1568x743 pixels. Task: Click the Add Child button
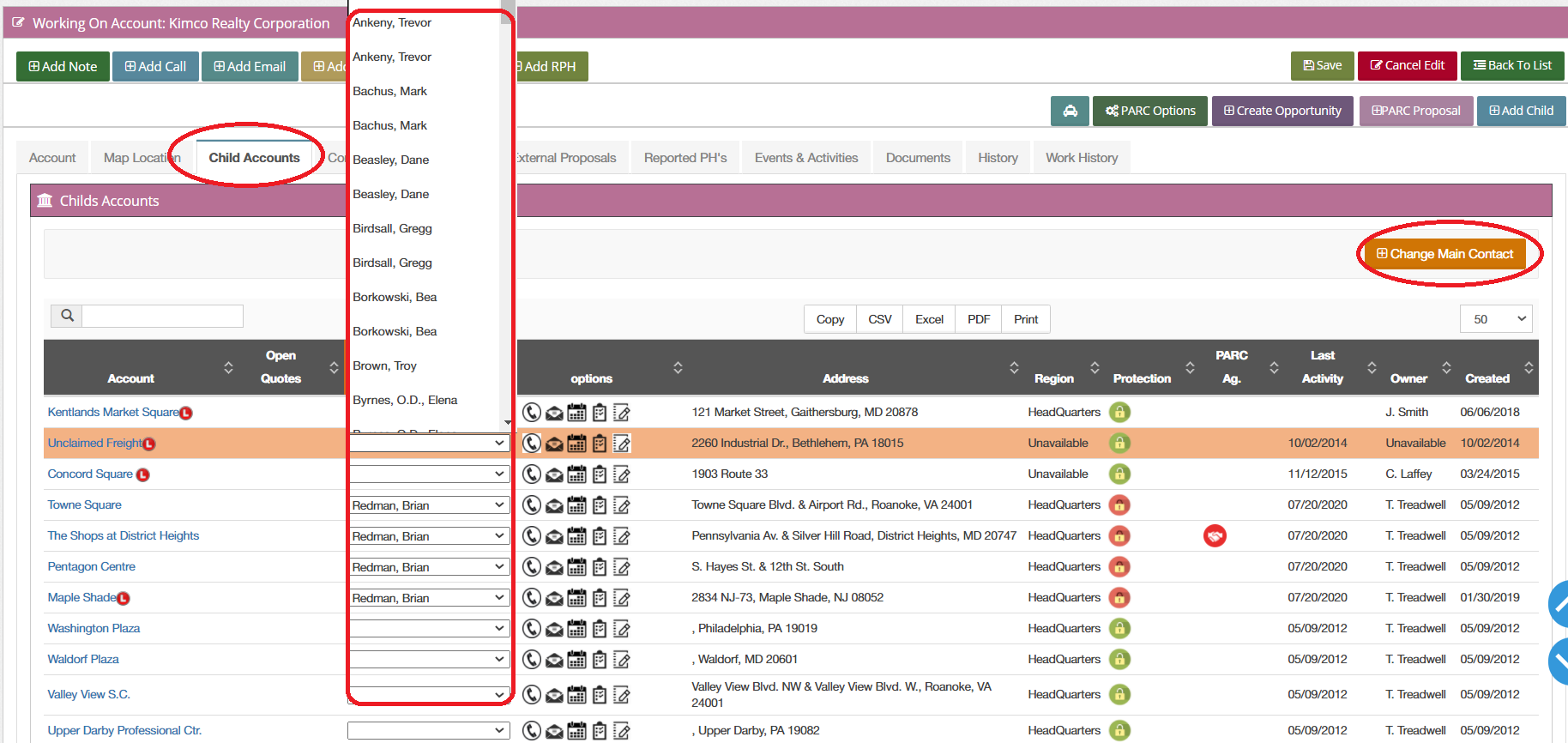[1521, 111]
